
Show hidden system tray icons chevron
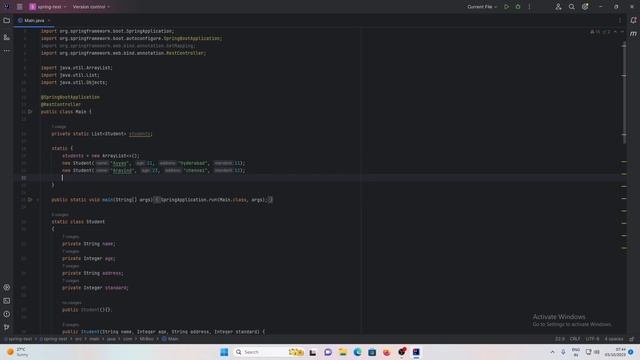click(x=552, y=352)
